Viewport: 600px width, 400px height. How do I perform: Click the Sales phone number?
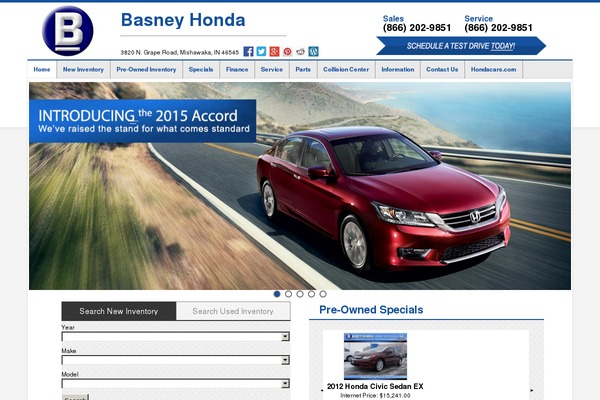[x=417, y=28]
